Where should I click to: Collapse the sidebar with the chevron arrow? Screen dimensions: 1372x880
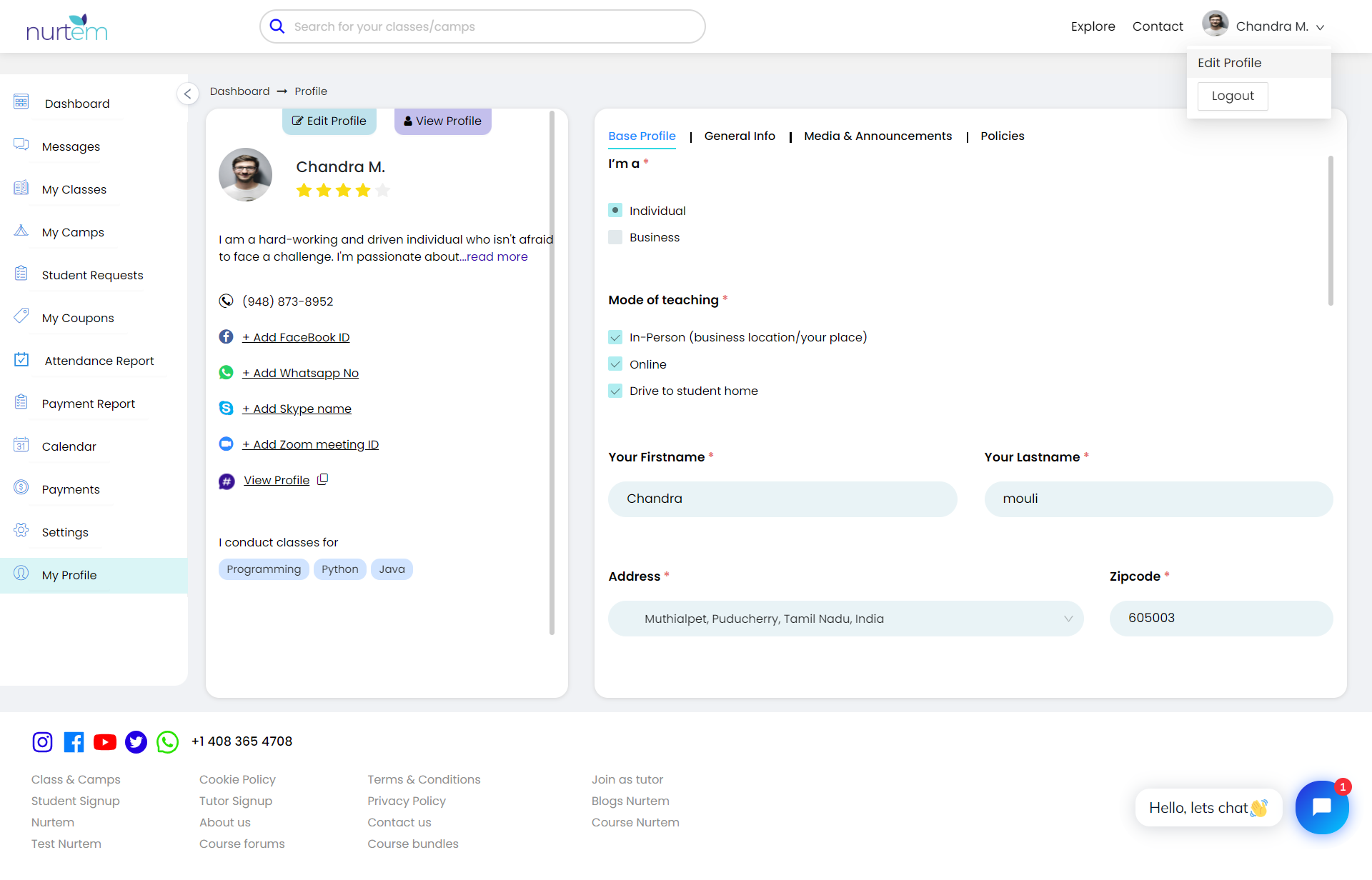click(188, 94)
